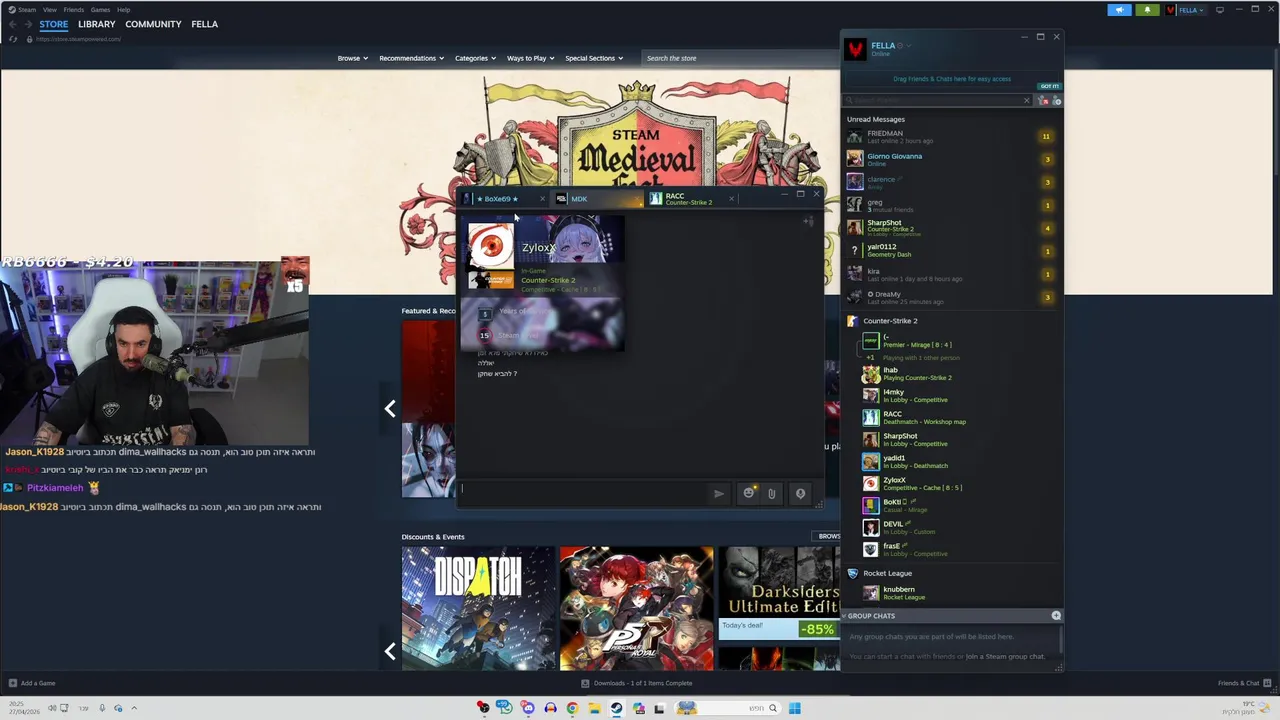Expand the Ways to Play dropdown
This screenshot has width=1280, height=720.
(530, 58)
